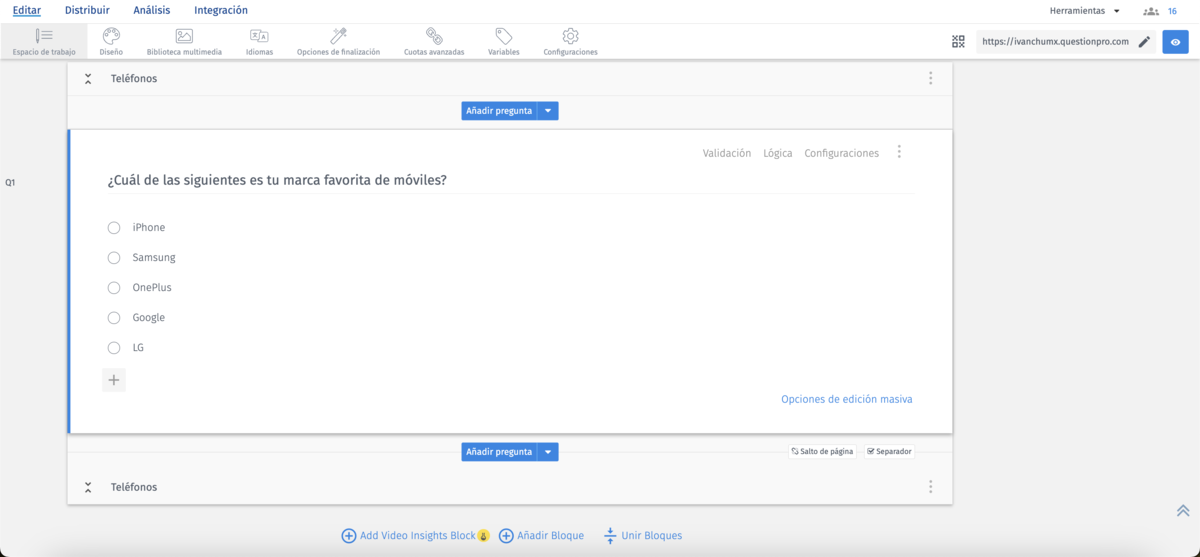Edit the Samsung answer text
The image size is (1200, 557).
pos(154,258)
